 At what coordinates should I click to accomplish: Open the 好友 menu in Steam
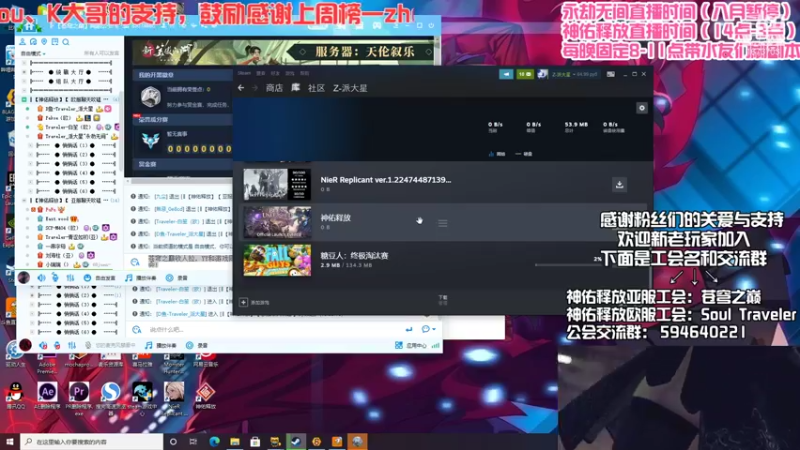coord(275,73)
